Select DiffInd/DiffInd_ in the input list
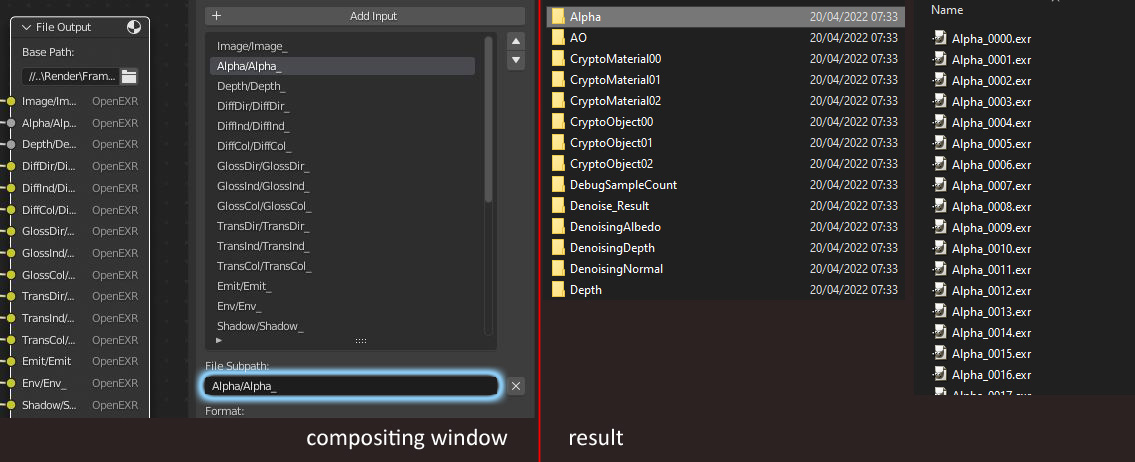This screenshot has width=1135, height=462. pyautogui.click(x=342, y=126)
